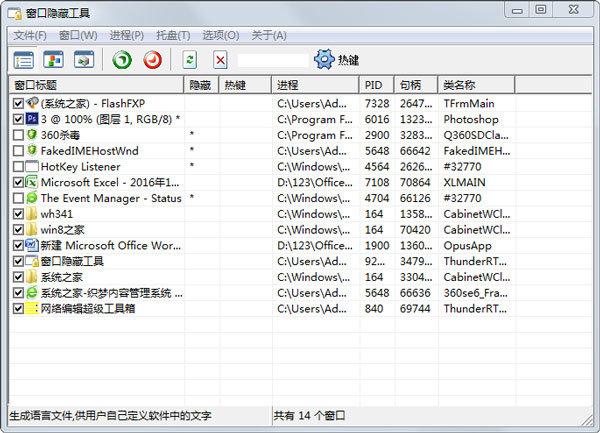Image resolution: width=600 pixels, height=433 pixels.
Task: Click the Photoshop Ps row icon
Action: pyautogui.click(x=32, y=119)
